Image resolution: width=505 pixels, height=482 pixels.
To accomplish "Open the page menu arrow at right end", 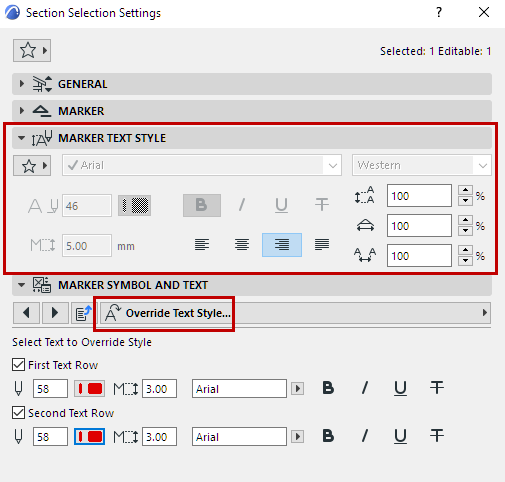I will click(x=485, y=313).
